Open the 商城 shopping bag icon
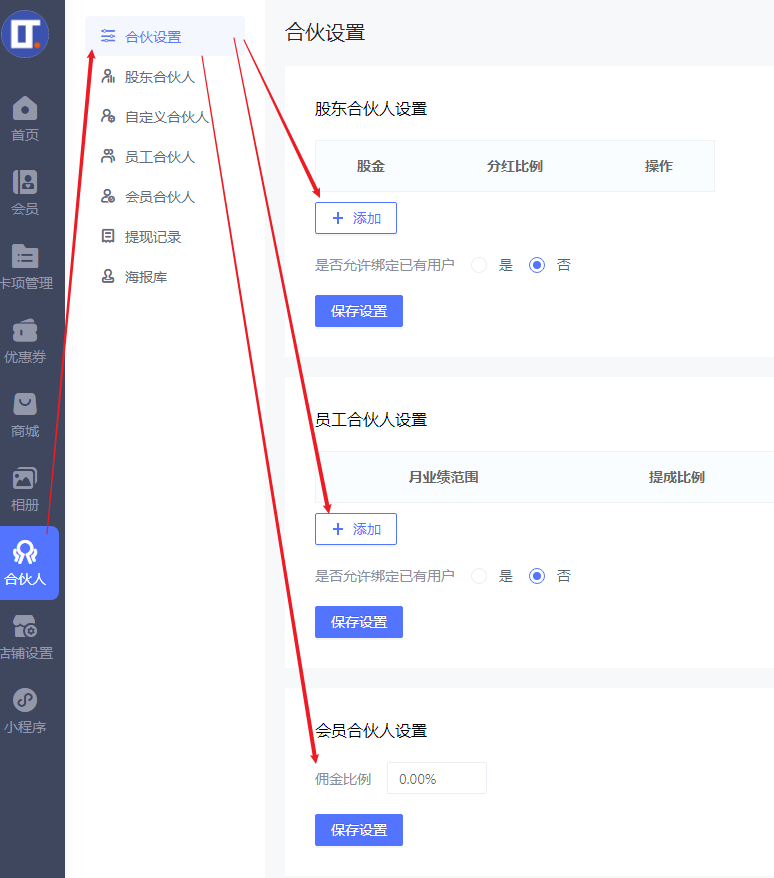 pos(25,404)
